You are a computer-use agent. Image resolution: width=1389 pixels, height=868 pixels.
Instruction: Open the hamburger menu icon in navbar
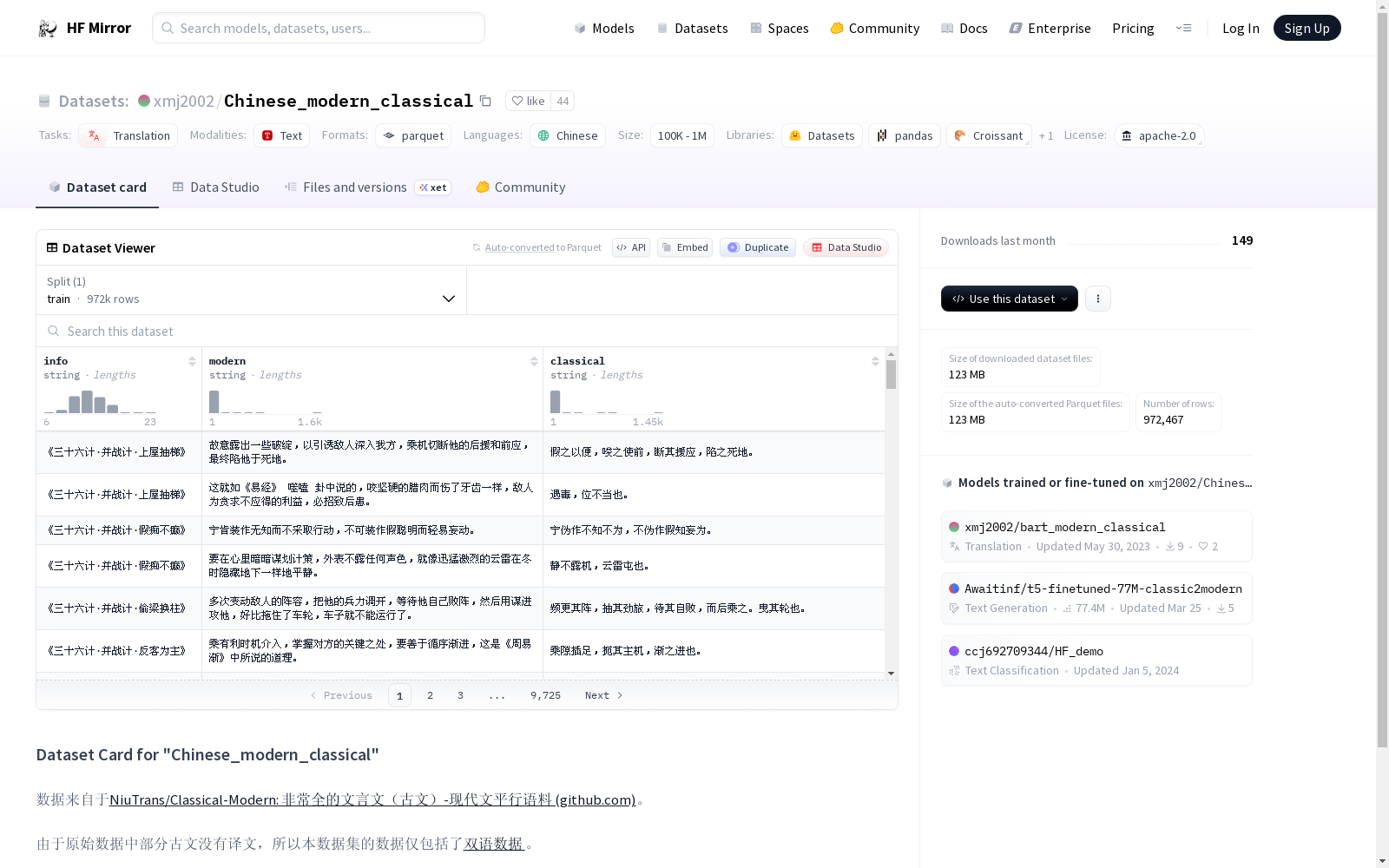point(1183,28)
